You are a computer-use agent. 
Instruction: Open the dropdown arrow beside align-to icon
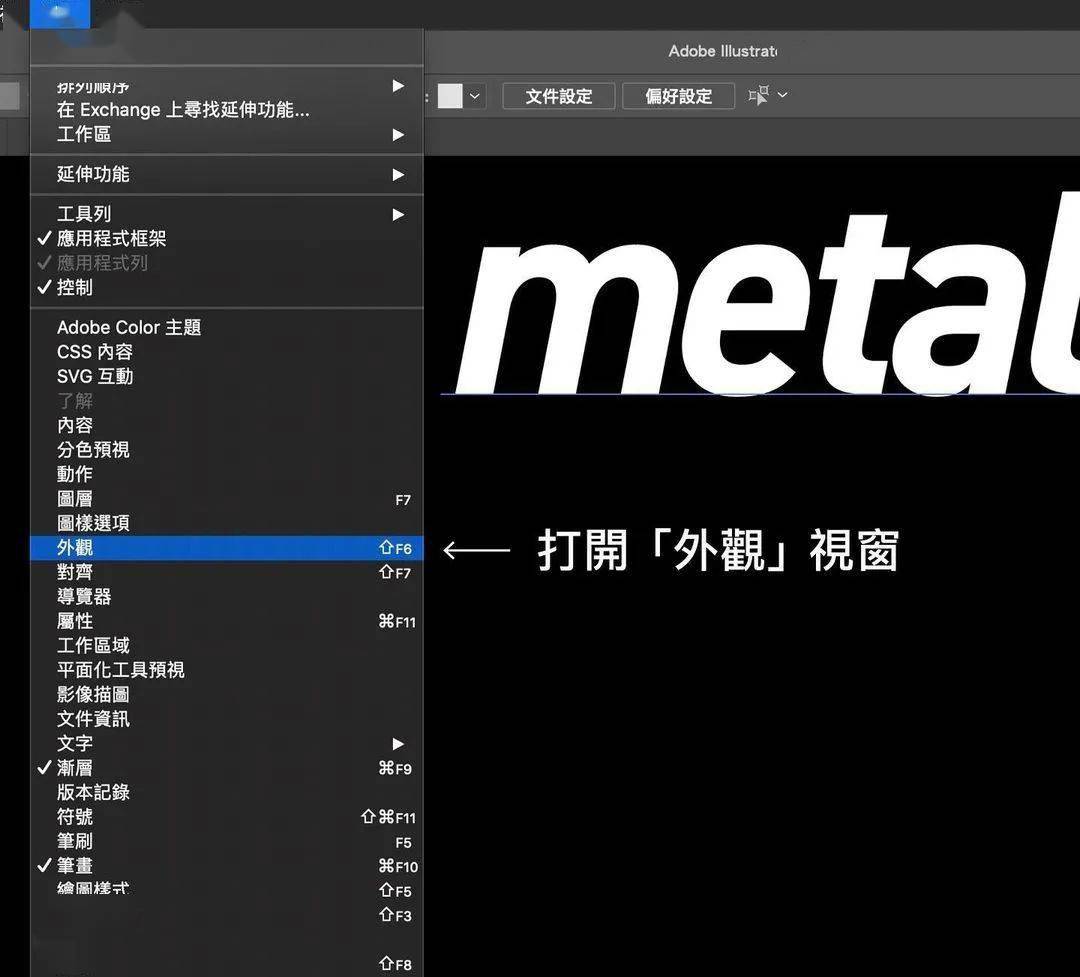click(x=782, y=95)
